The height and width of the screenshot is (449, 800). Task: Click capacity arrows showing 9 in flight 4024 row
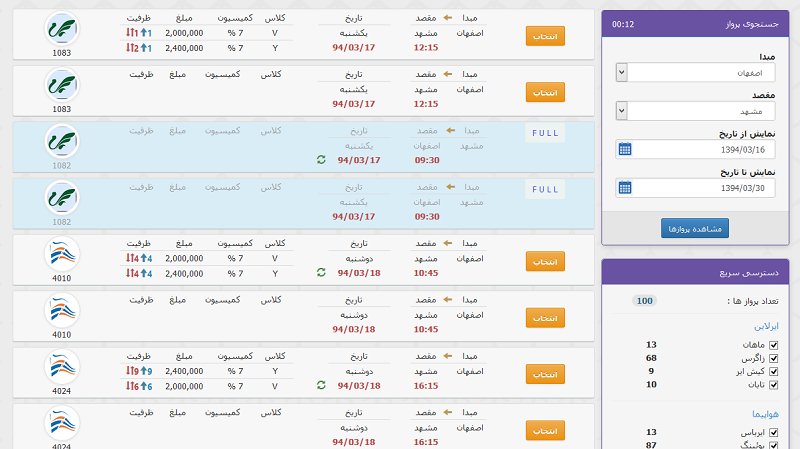139,371
